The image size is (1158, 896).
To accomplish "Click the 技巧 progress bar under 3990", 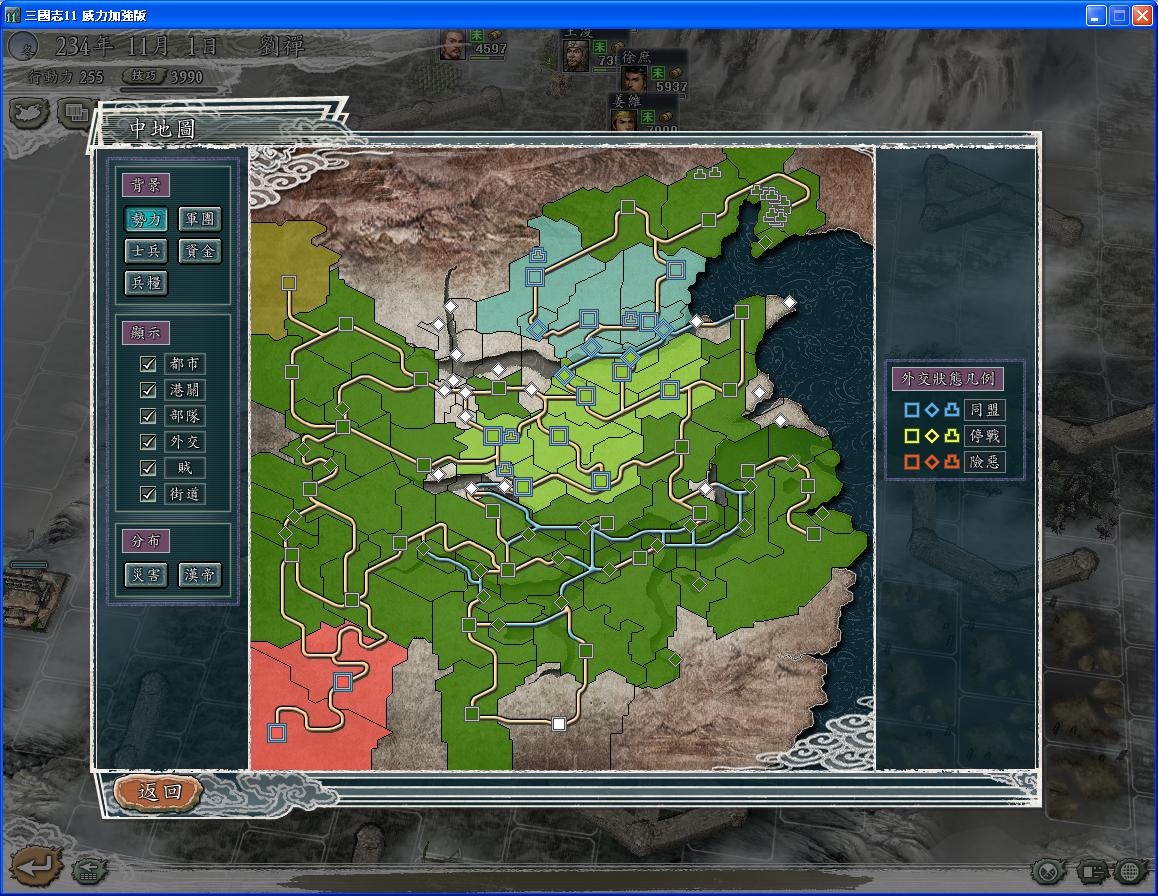I will click(x=169, y=89).
